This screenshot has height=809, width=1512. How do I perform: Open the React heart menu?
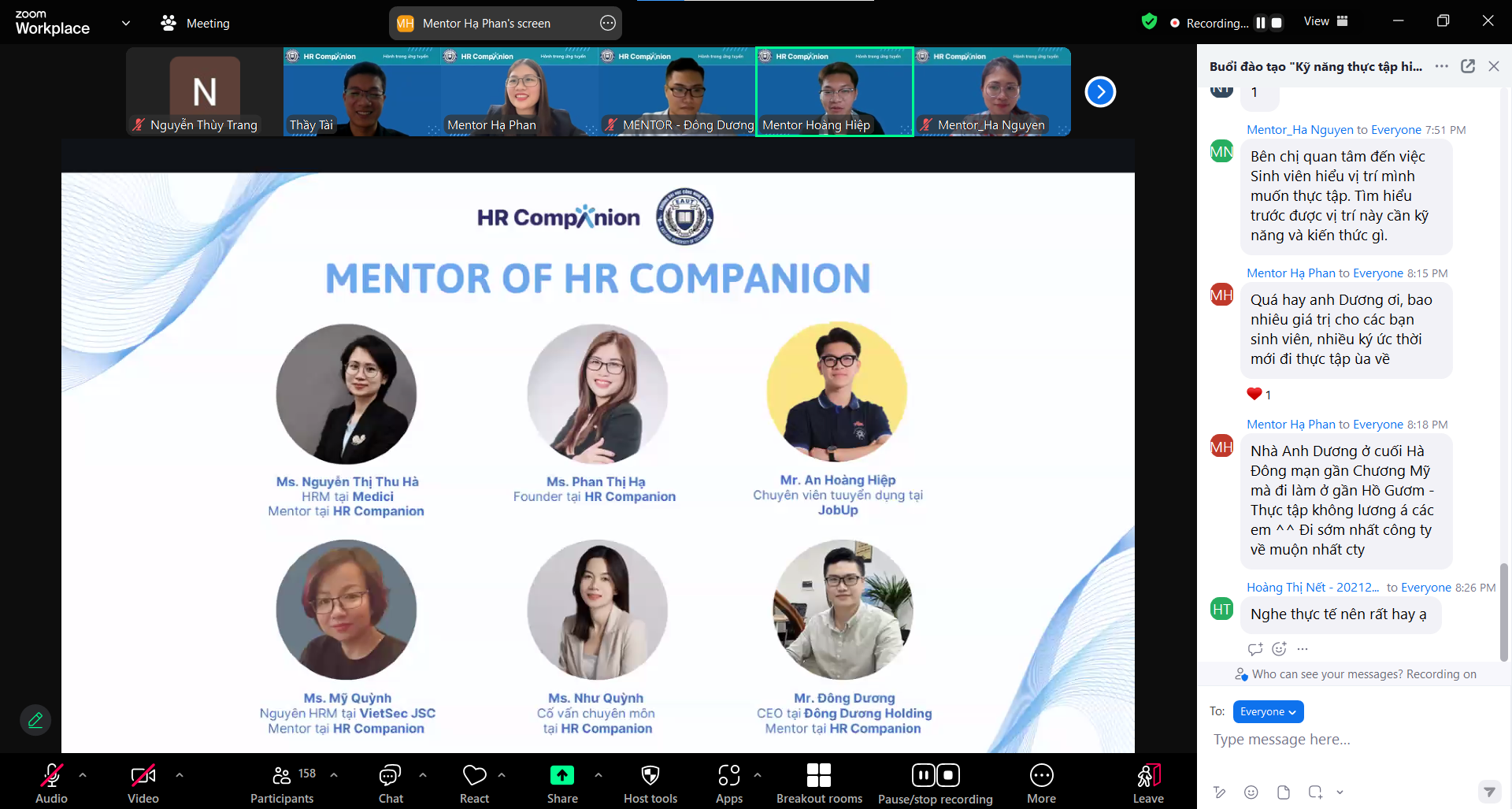coord(474,783)
